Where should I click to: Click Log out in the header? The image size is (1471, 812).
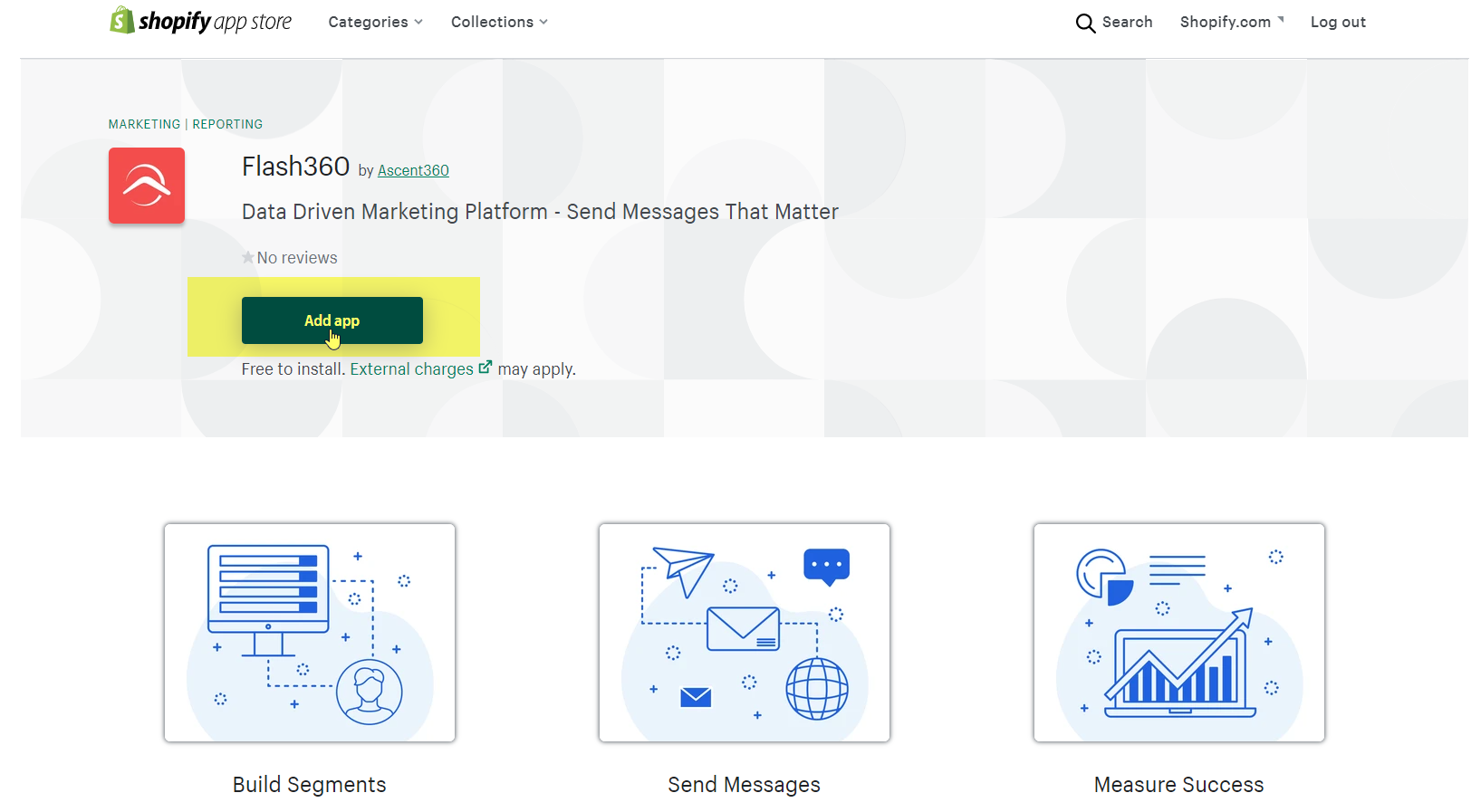[1338, 22]
